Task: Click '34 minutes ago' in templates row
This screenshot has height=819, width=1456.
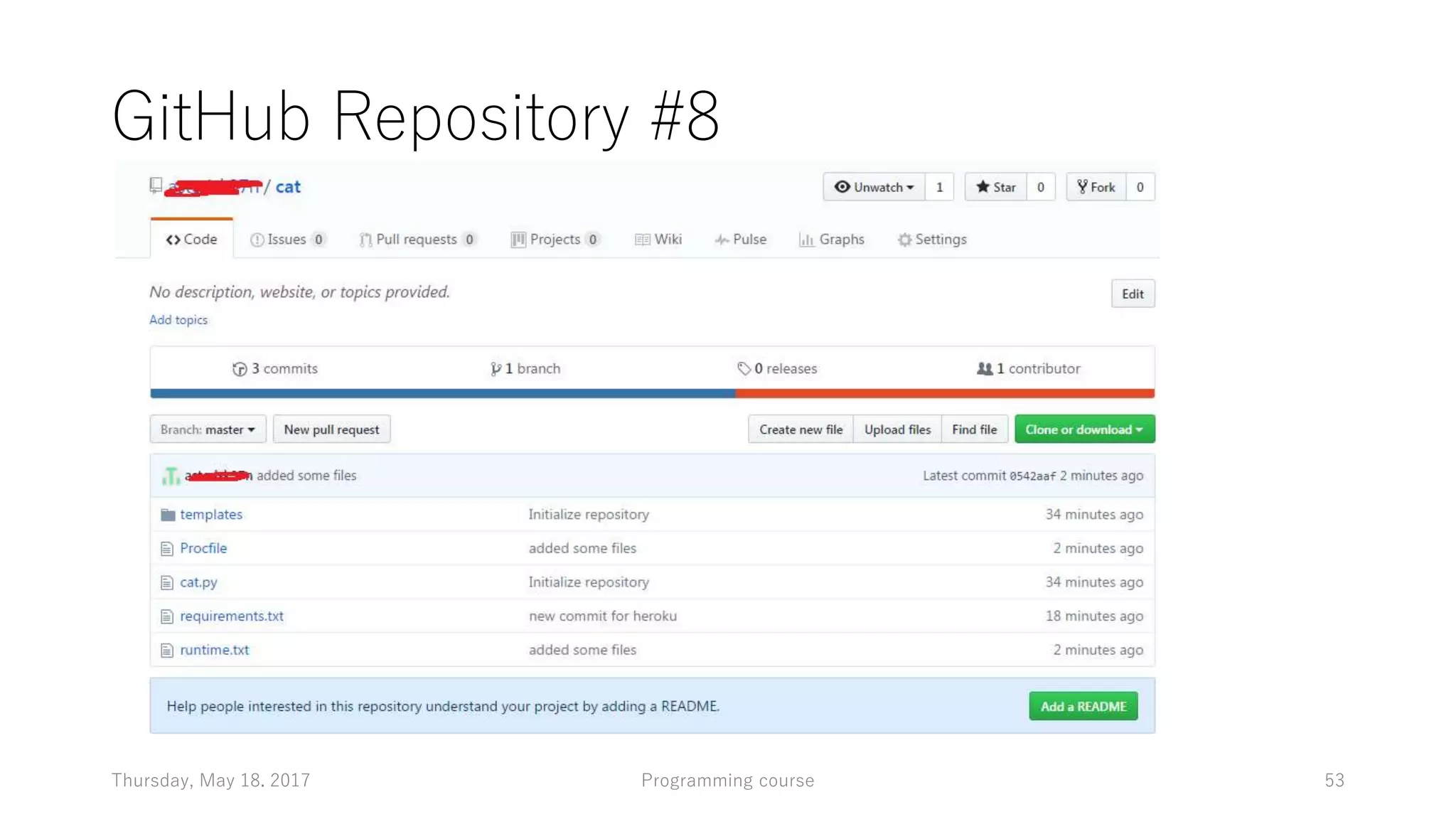Action: pos(1094,515)
